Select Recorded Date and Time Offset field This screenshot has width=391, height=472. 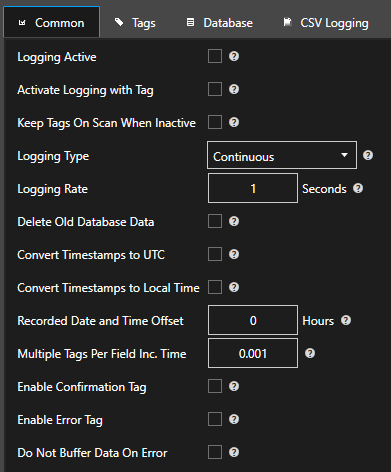(x=253, y=320)
